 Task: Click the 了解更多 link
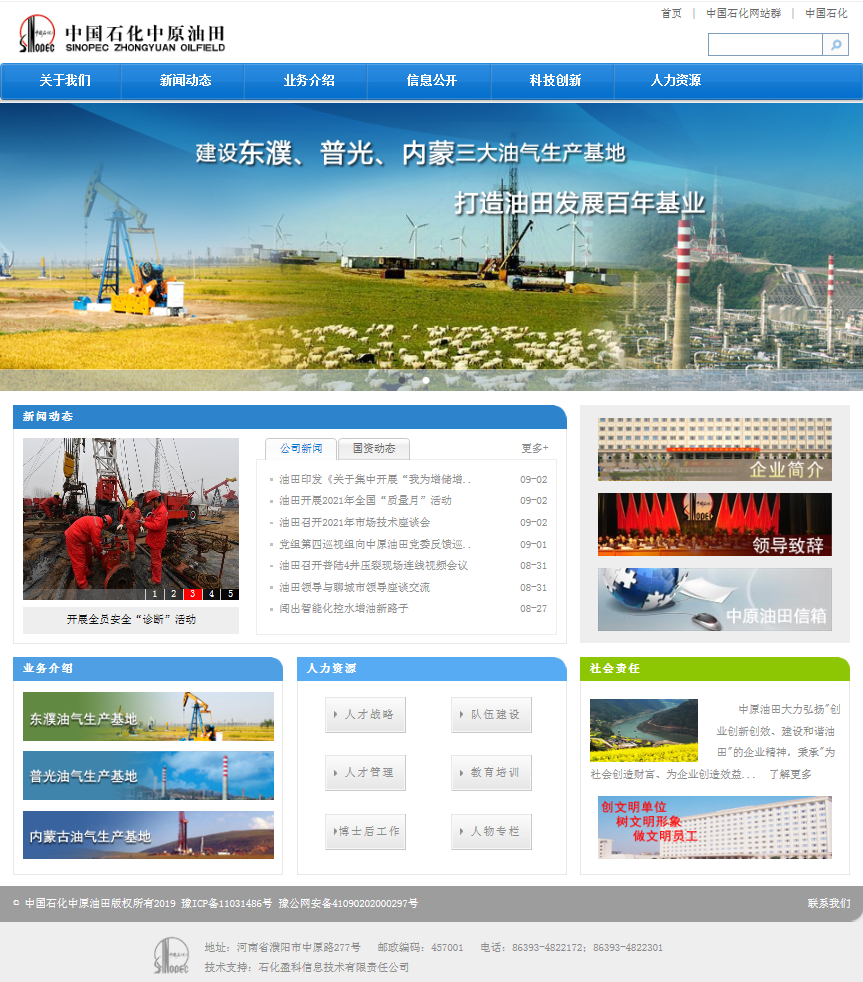click(x=790, y=774)
